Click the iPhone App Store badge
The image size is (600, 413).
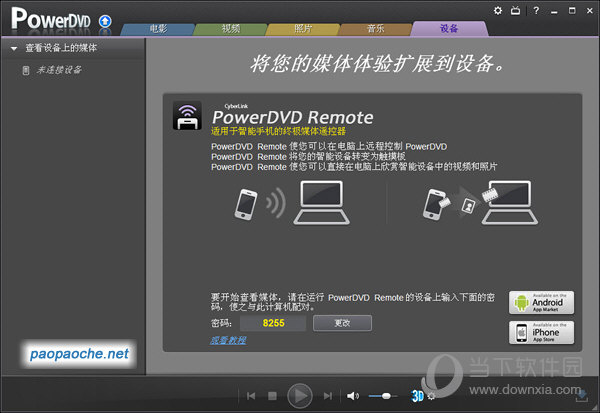click(x=541, y=332)
